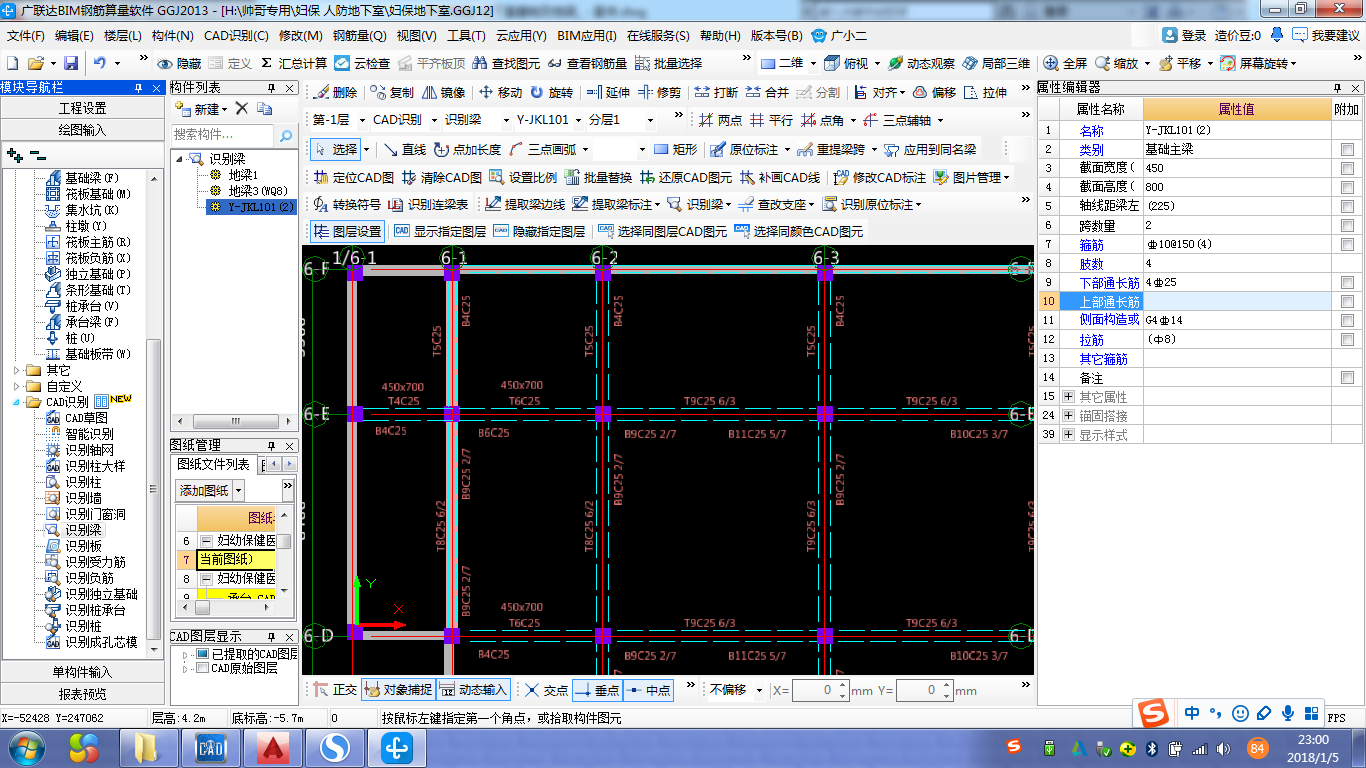Open the BIM应用(I) menu
The width and height of the screenshot is (1366, 768).
pos(587,35)
